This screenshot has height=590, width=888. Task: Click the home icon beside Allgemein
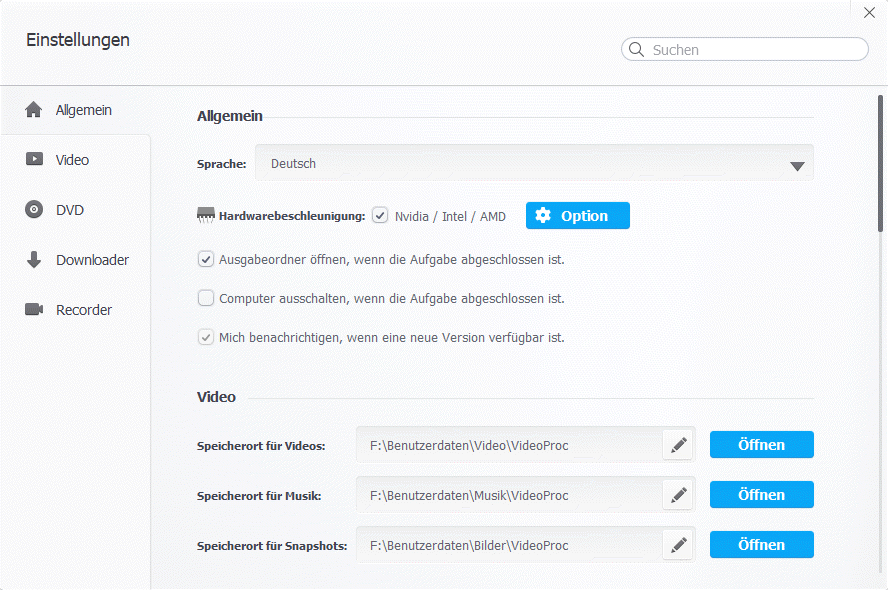[x=34, y=110]
